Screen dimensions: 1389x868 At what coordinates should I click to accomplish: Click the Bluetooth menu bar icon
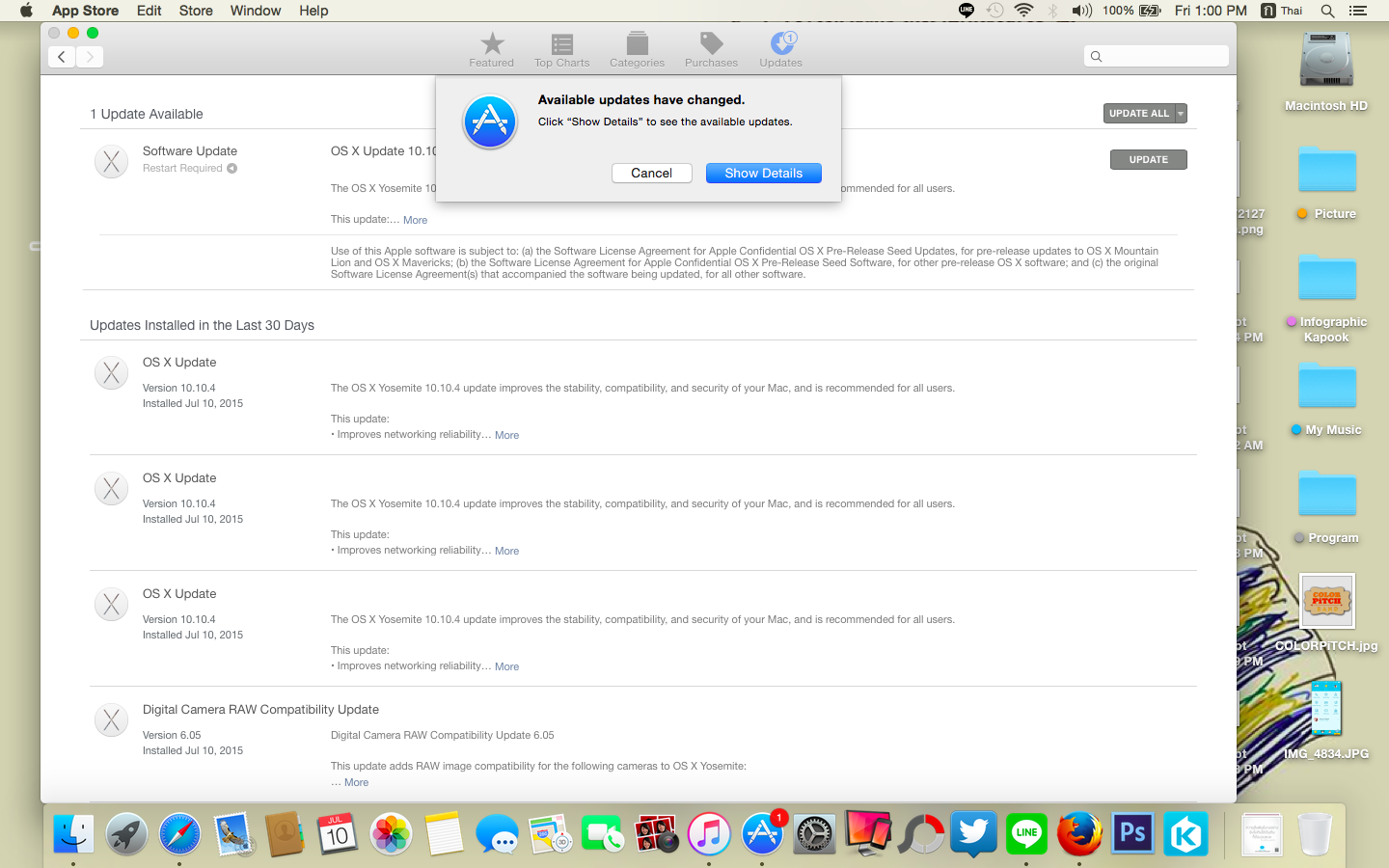click(x=1053, y=11)
